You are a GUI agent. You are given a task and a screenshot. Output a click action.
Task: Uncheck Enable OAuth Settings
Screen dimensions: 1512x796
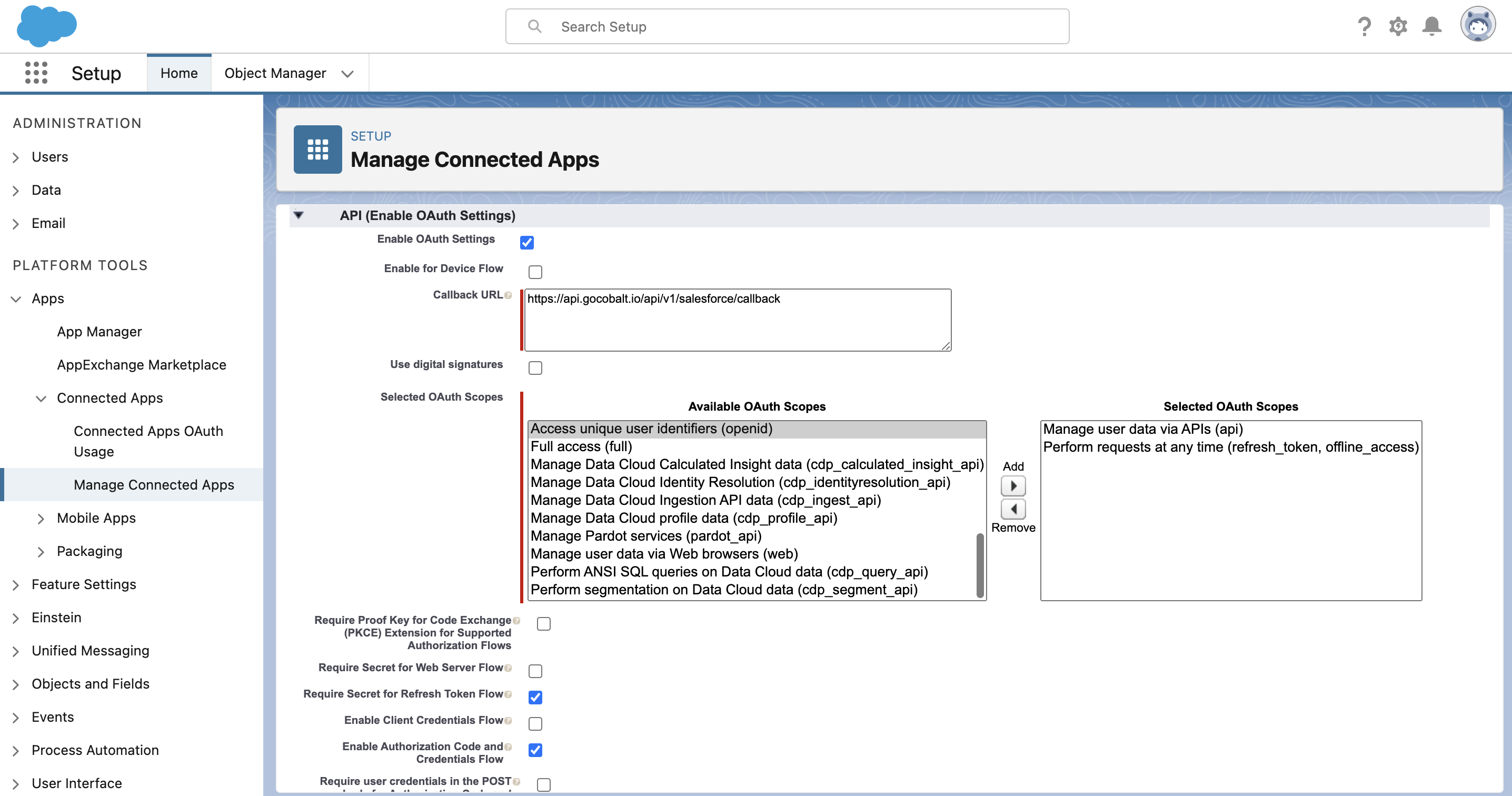point(526,242)
